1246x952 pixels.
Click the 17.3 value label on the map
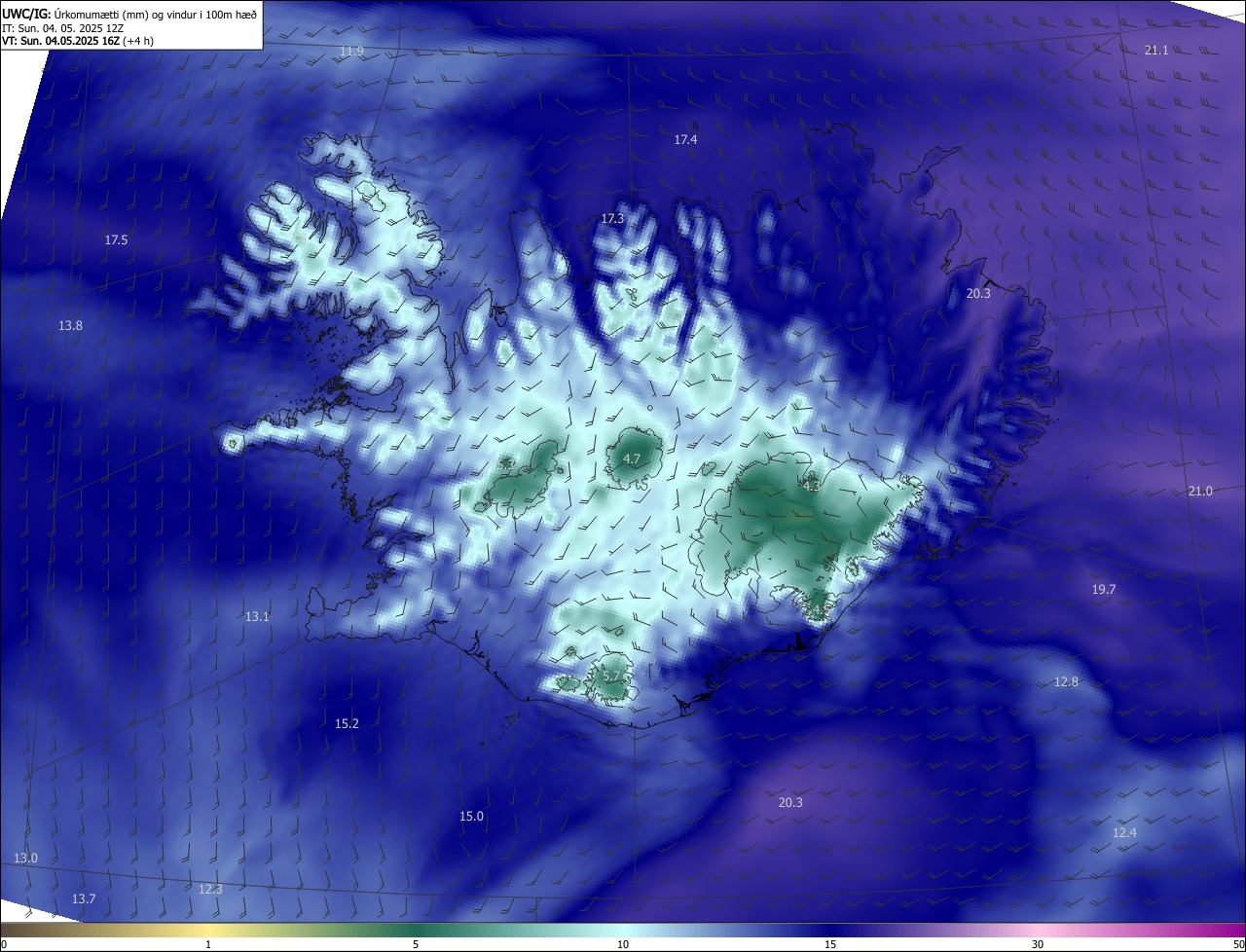pyautogui.click(x=611, y=219)
